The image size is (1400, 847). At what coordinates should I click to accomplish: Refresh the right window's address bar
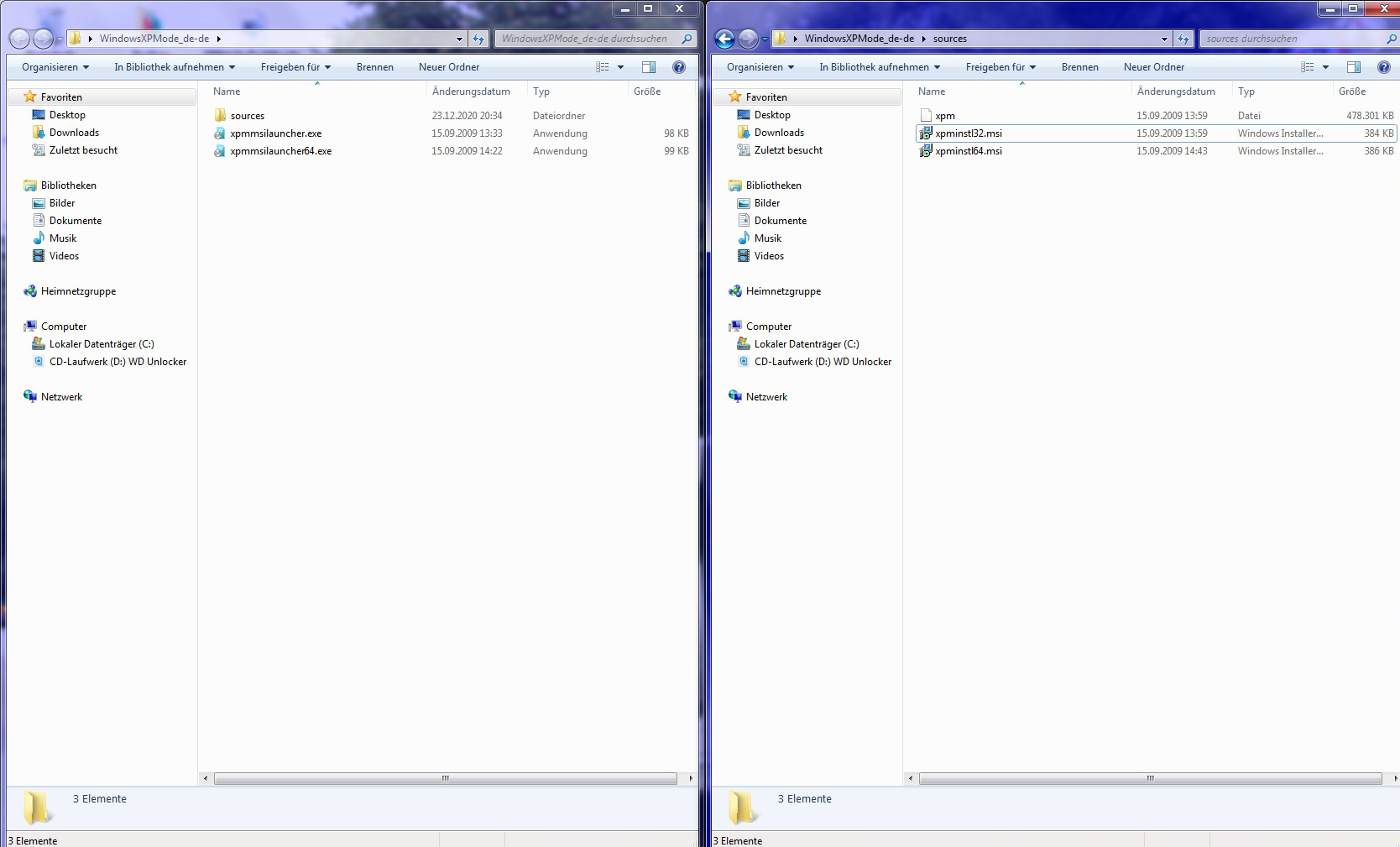pyautogui.click(x=1183, y=39)
